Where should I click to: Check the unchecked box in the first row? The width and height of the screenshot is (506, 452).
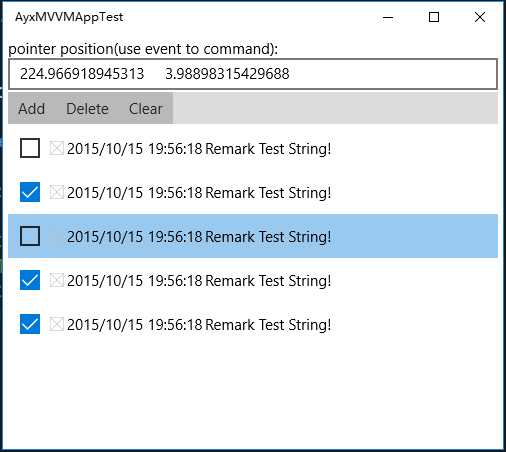coord(30,148)
